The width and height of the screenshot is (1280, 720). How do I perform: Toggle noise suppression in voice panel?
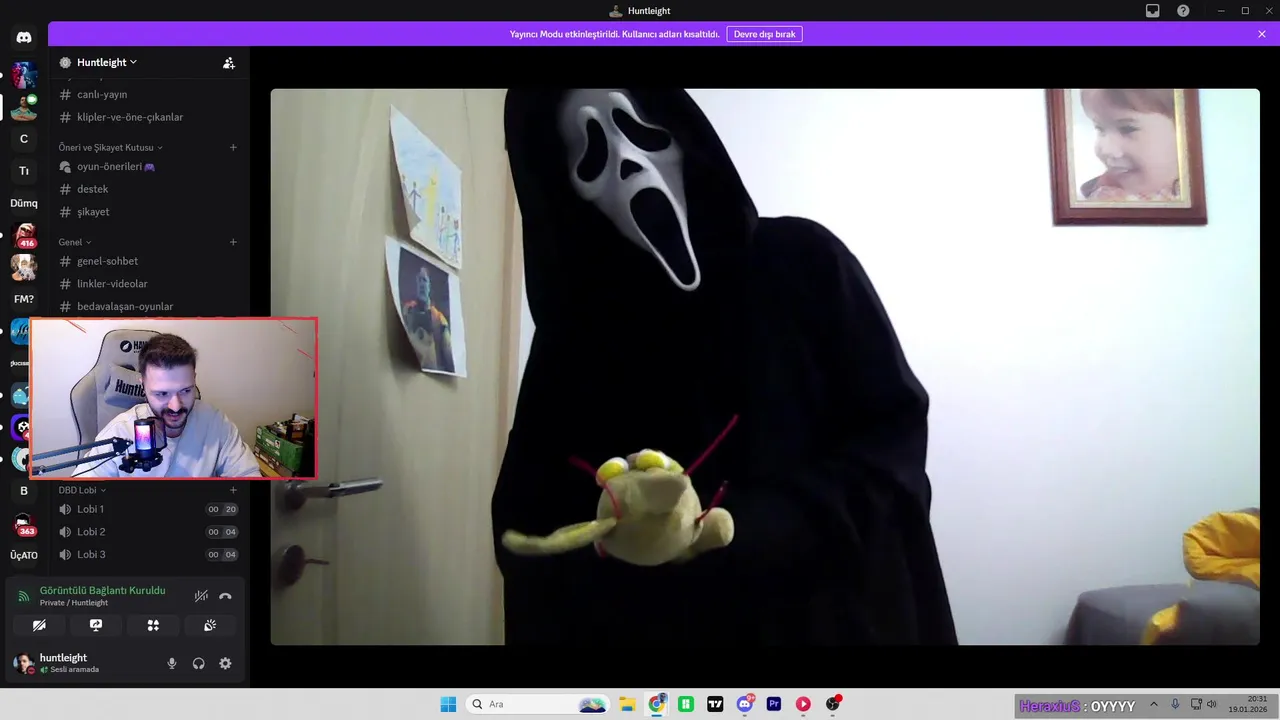[201, 596]
